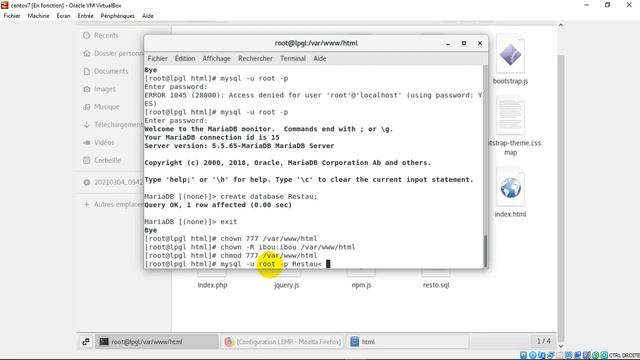The height and width of the screenshot is (360, 640).
Task: Open Images in file manager sidebar
Action: [100, 89]
